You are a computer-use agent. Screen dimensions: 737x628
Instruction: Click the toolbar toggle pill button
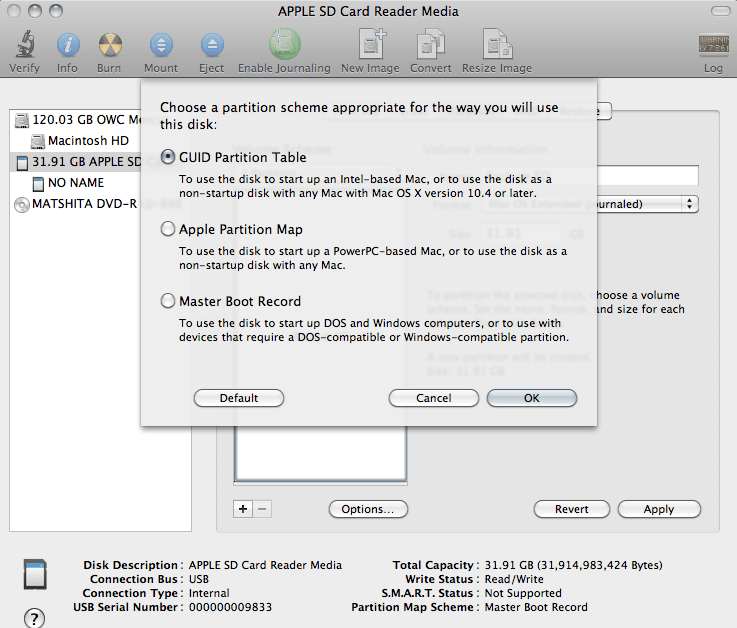point(720,11)
